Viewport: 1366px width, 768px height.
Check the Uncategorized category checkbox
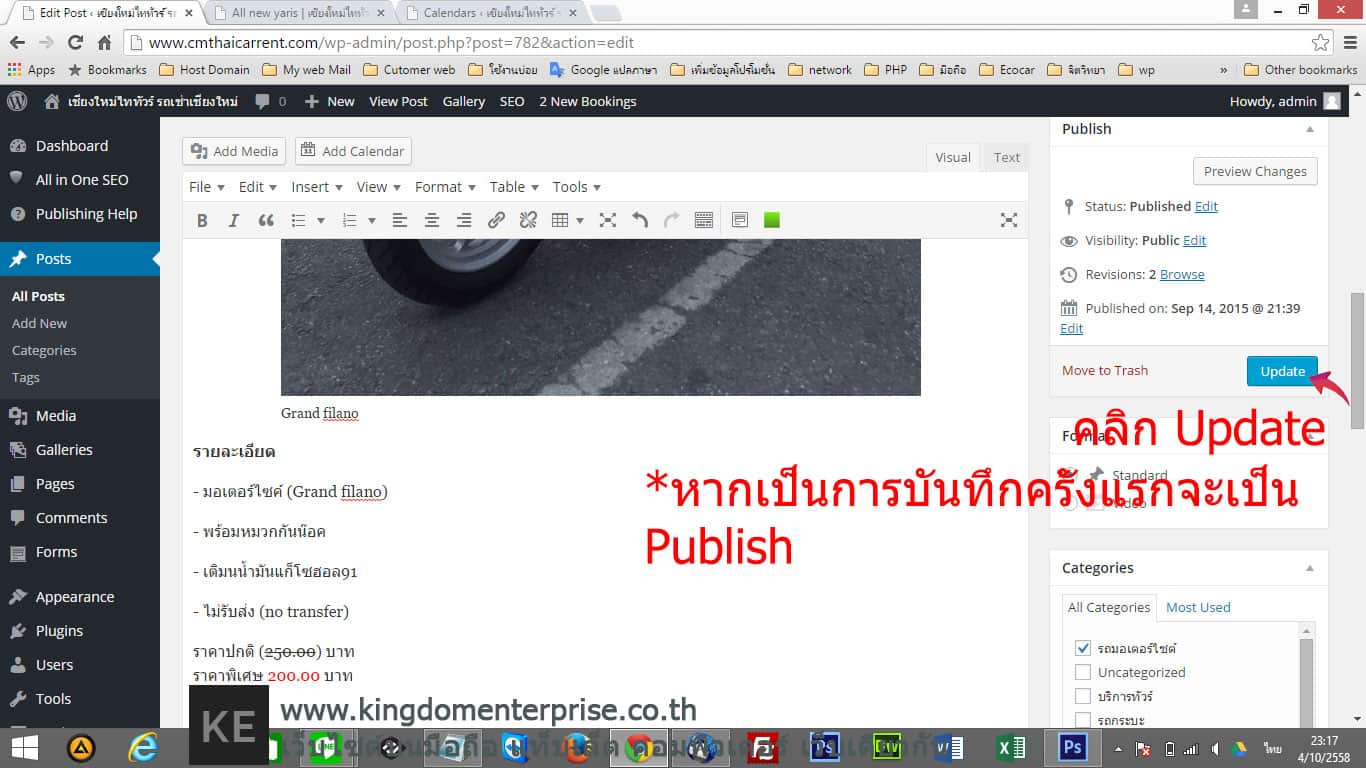(1083, 672)
